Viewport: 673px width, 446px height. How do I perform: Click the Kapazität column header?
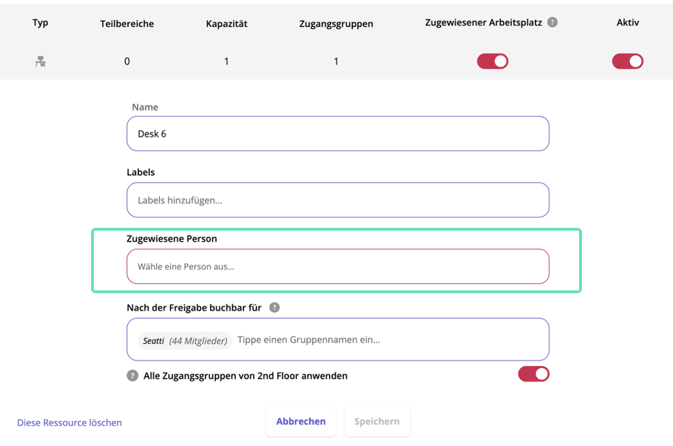pyautogui.click(x=226, y=23)
